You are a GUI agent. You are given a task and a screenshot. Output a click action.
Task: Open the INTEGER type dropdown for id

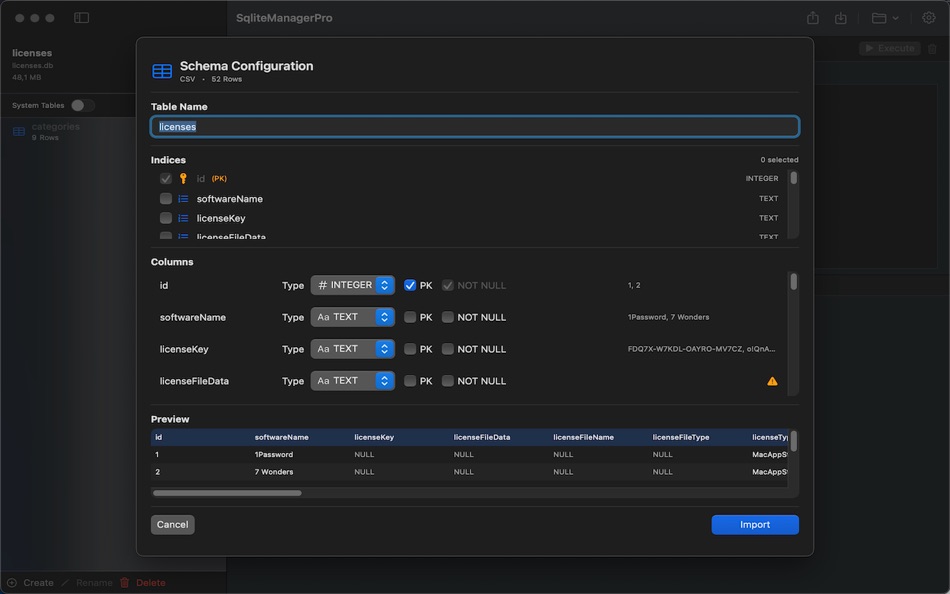pos(352,285)
